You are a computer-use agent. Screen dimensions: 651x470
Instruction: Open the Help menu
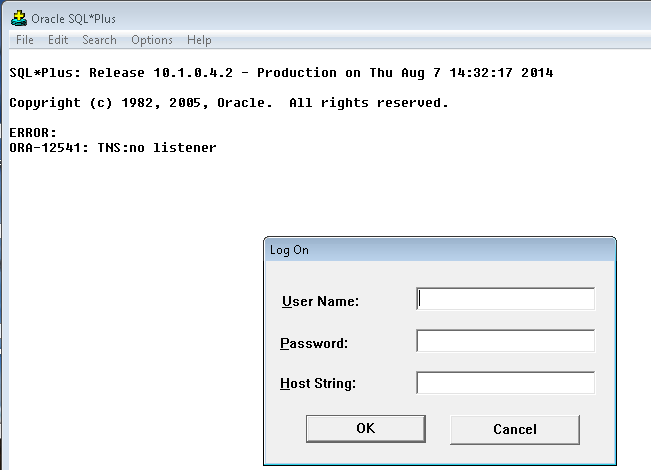[x=199, y=40]
